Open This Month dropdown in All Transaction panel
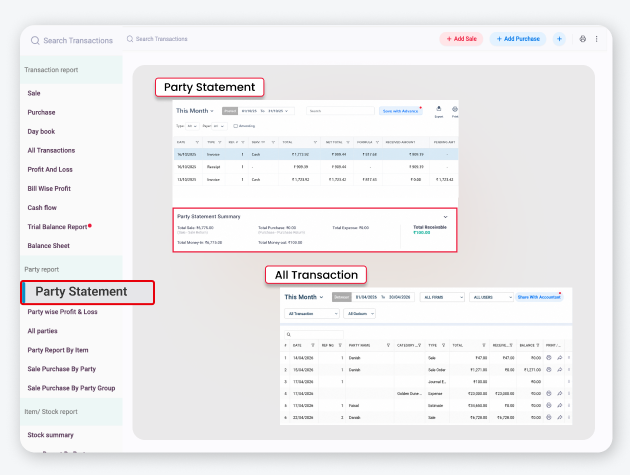This screenshot has width=630, height=475. (304, 297)
